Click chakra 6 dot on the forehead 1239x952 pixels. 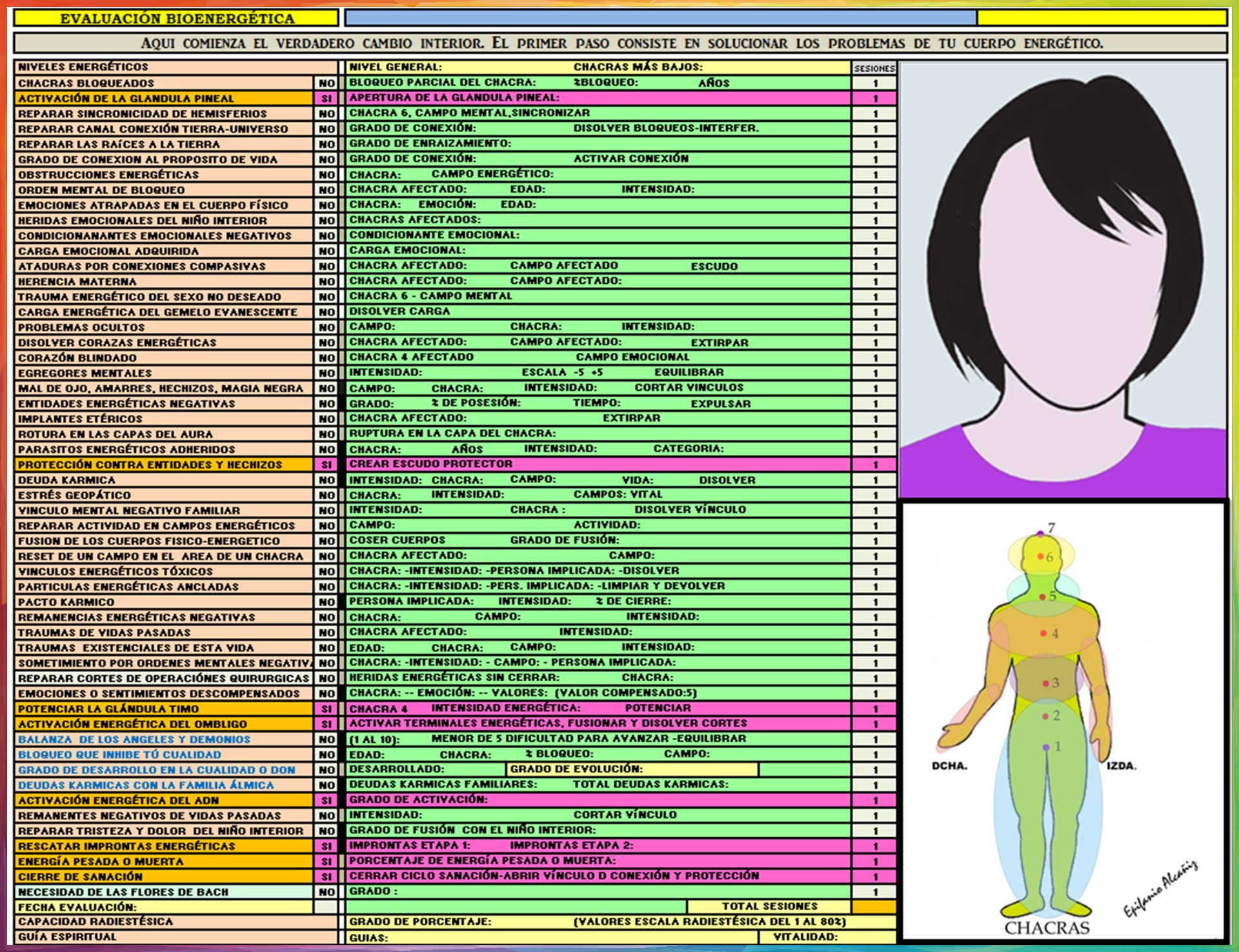pos(1040,556)
